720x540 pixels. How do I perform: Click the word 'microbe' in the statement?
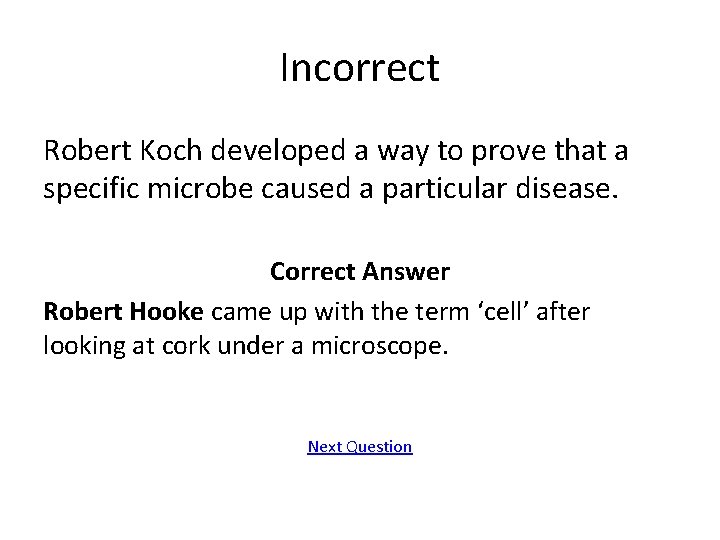(x=200, y=189)
